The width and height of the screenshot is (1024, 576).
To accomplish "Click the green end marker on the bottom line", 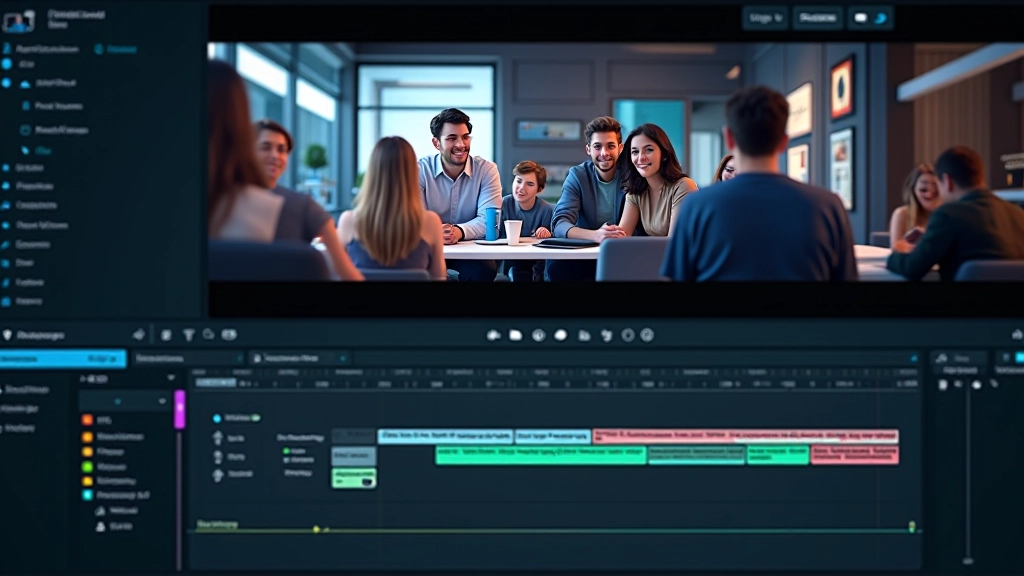I will click(912, 526).
